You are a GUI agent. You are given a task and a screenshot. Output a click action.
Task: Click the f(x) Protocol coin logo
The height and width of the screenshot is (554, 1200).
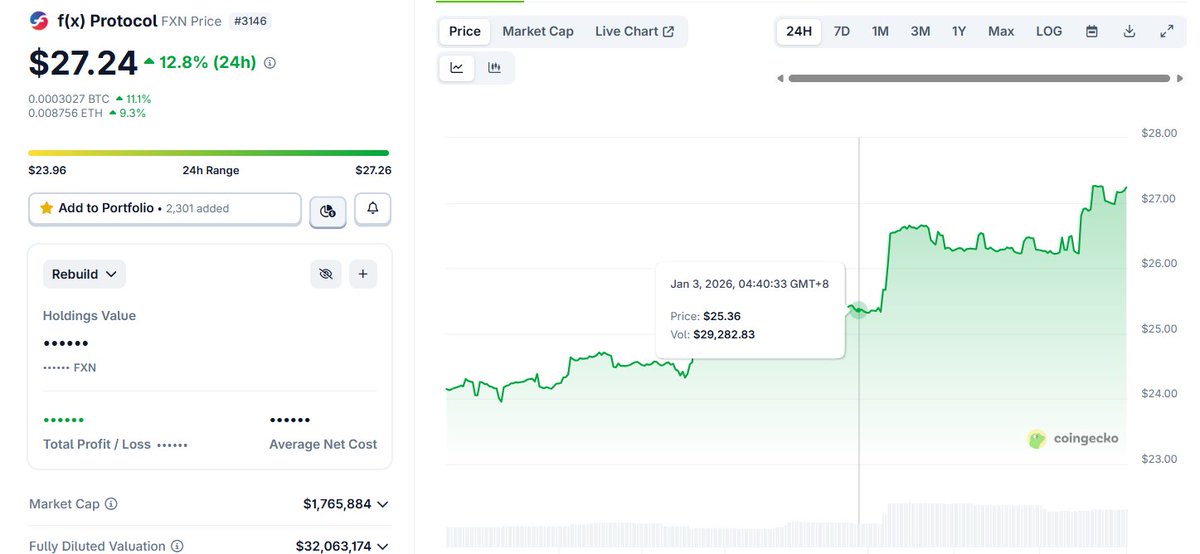pos(39,21)
